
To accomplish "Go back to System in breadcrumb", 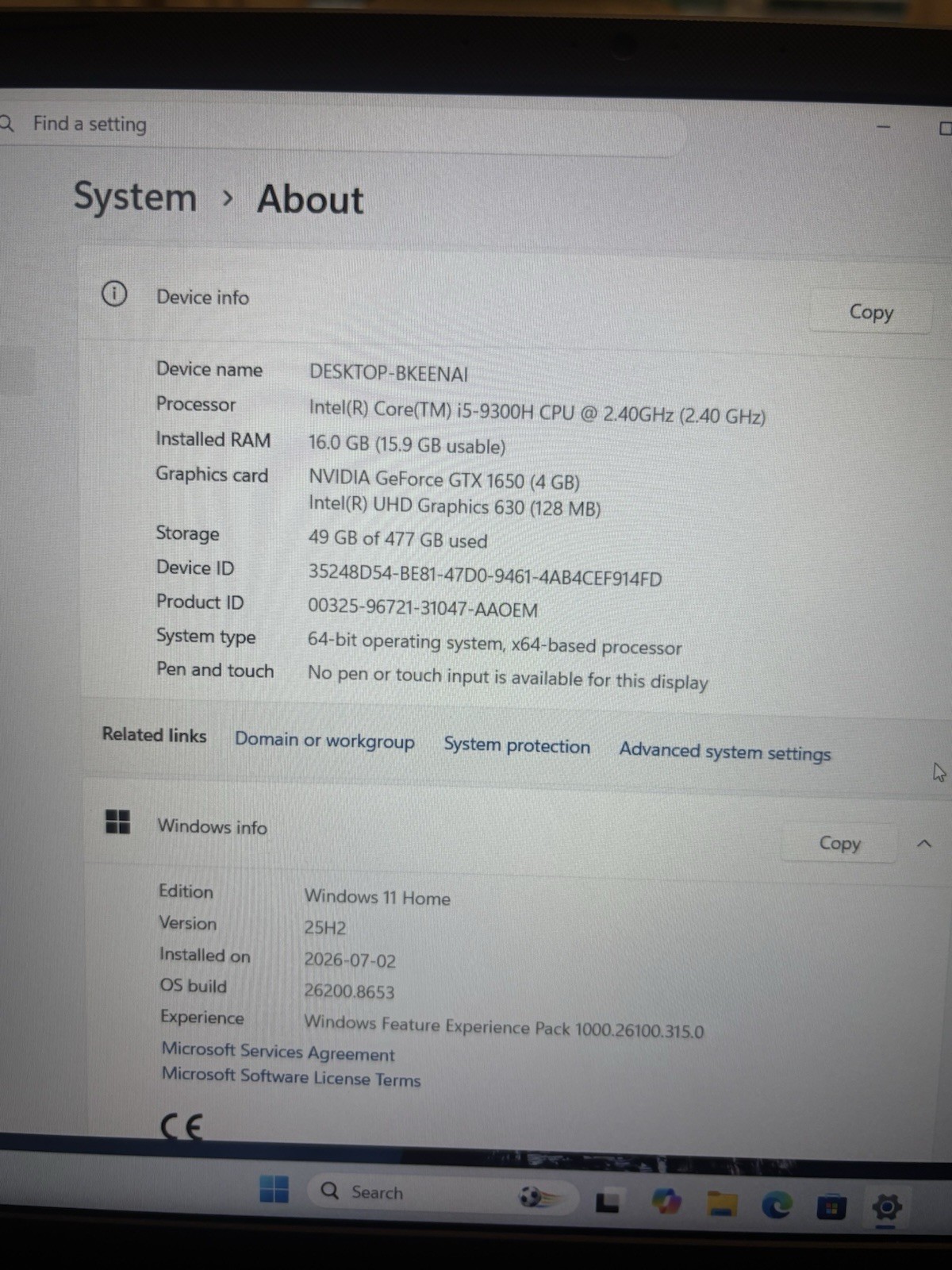I will click(x=135, y=197).
